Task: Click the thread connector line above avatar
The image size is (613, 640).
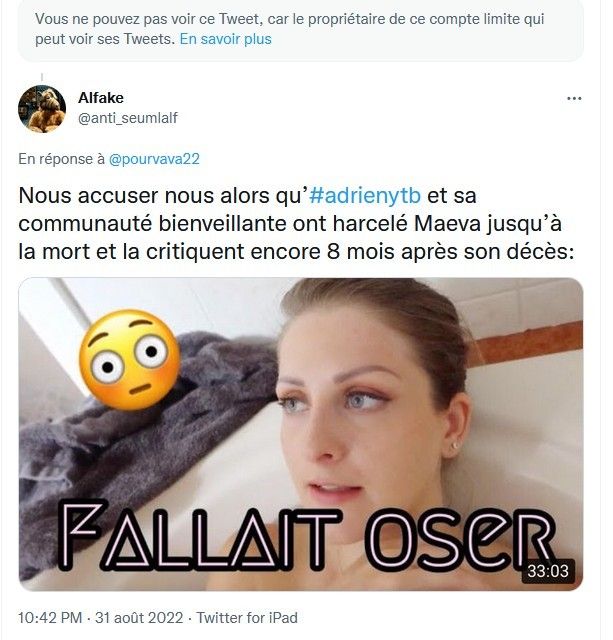Action: [x=42, y=78]
